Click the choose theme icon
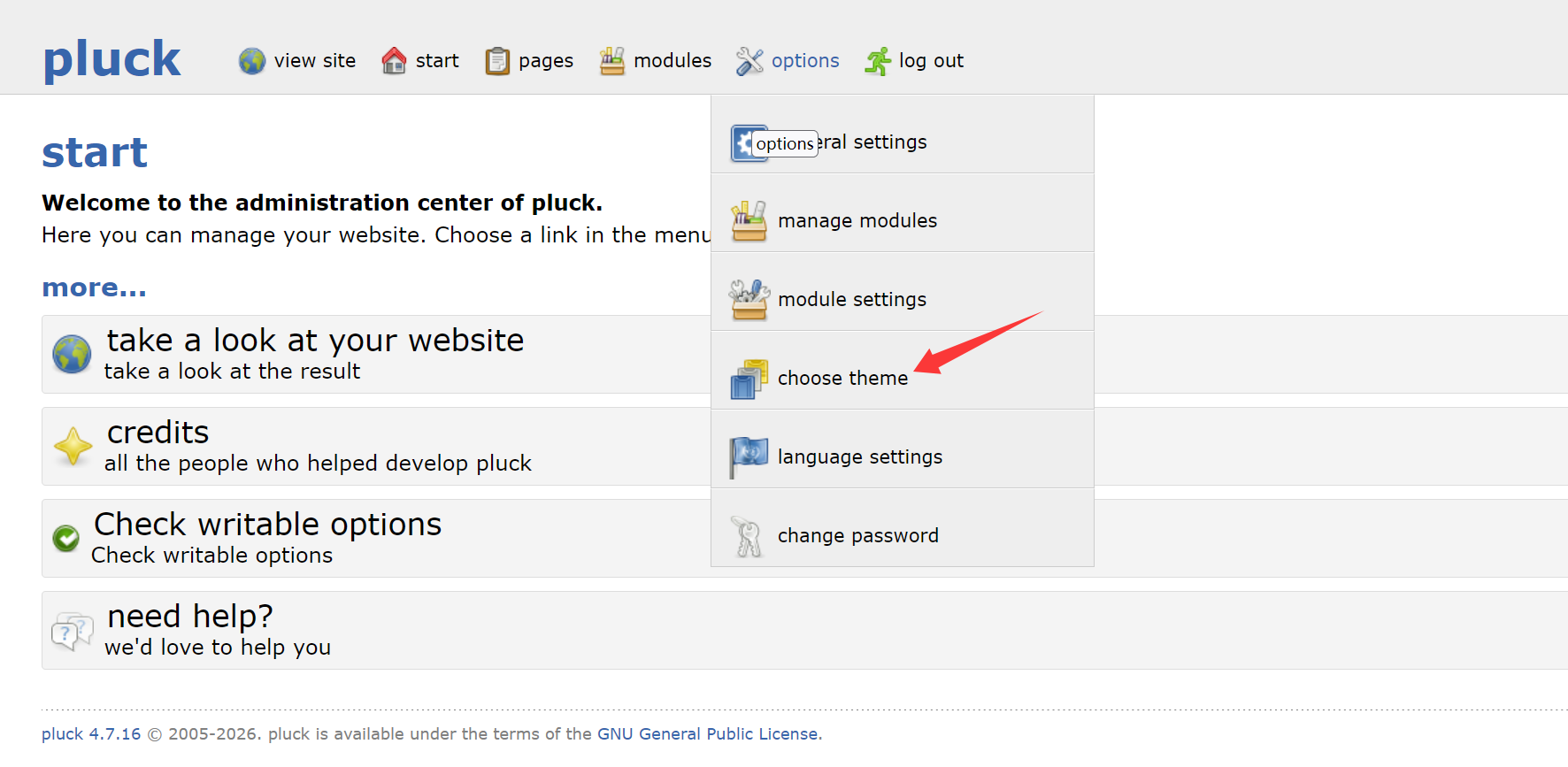This screenshot has width=1568, height=767. [749, 379]
